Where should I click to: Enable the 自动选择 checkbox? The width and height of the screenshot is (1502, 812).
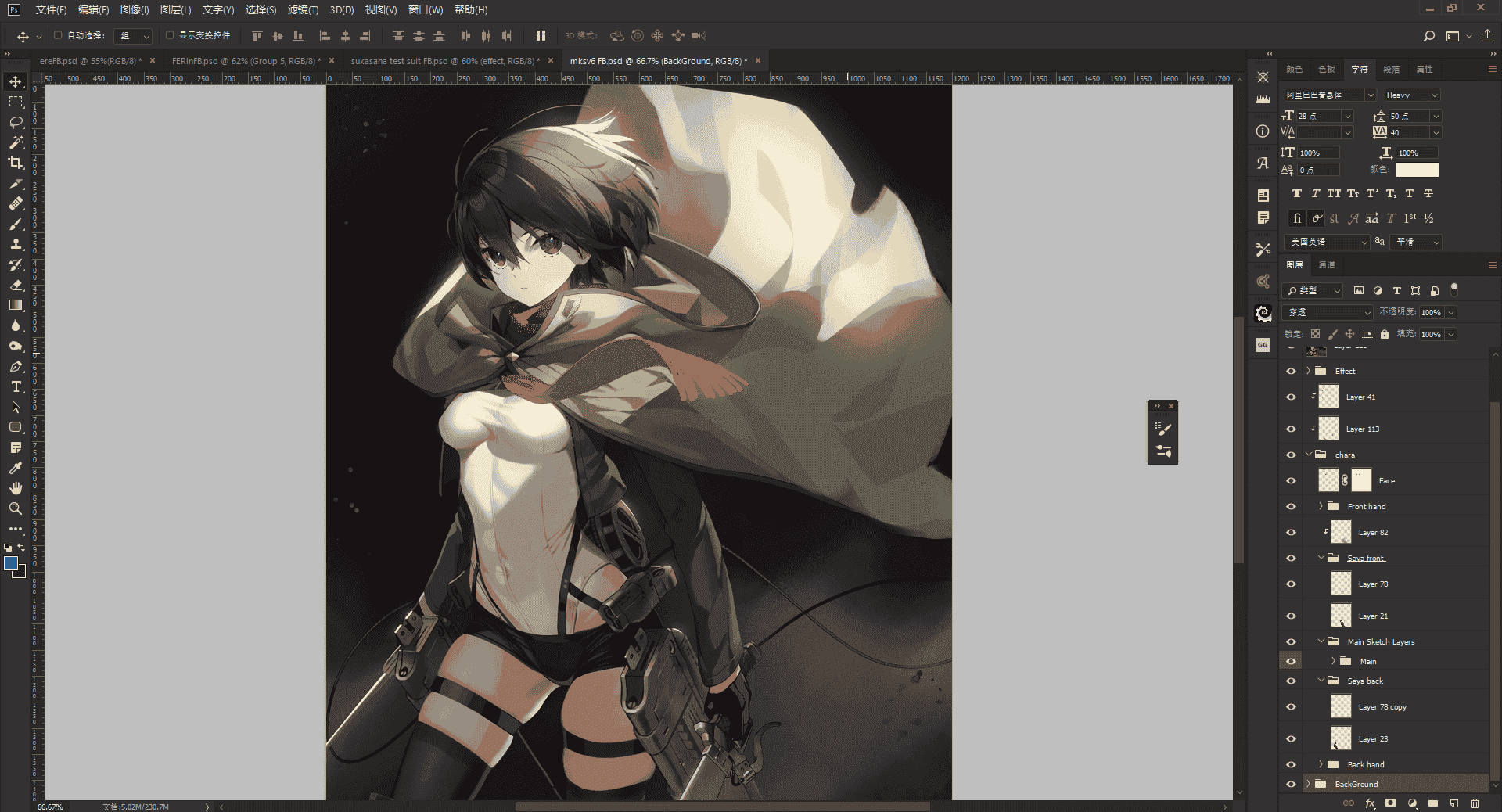coord(58,35)
